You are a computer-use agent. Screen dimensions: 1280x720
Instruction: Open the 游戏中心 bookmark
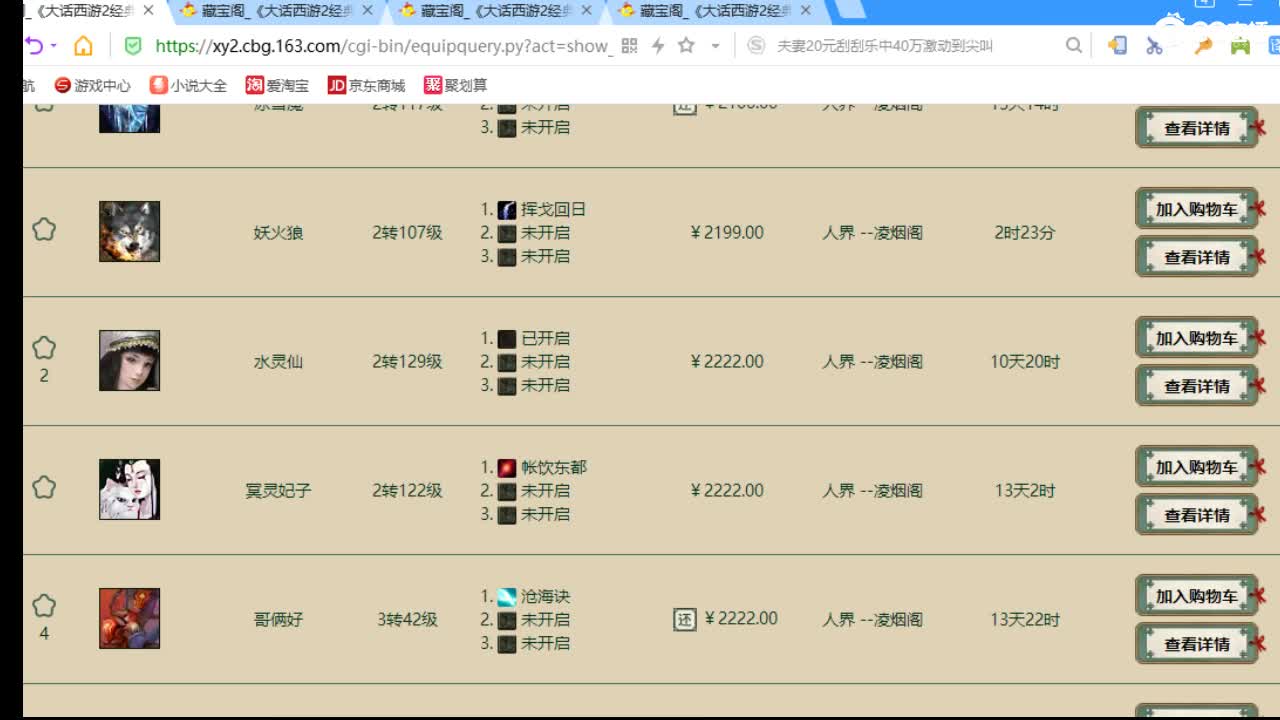(93, 86)
